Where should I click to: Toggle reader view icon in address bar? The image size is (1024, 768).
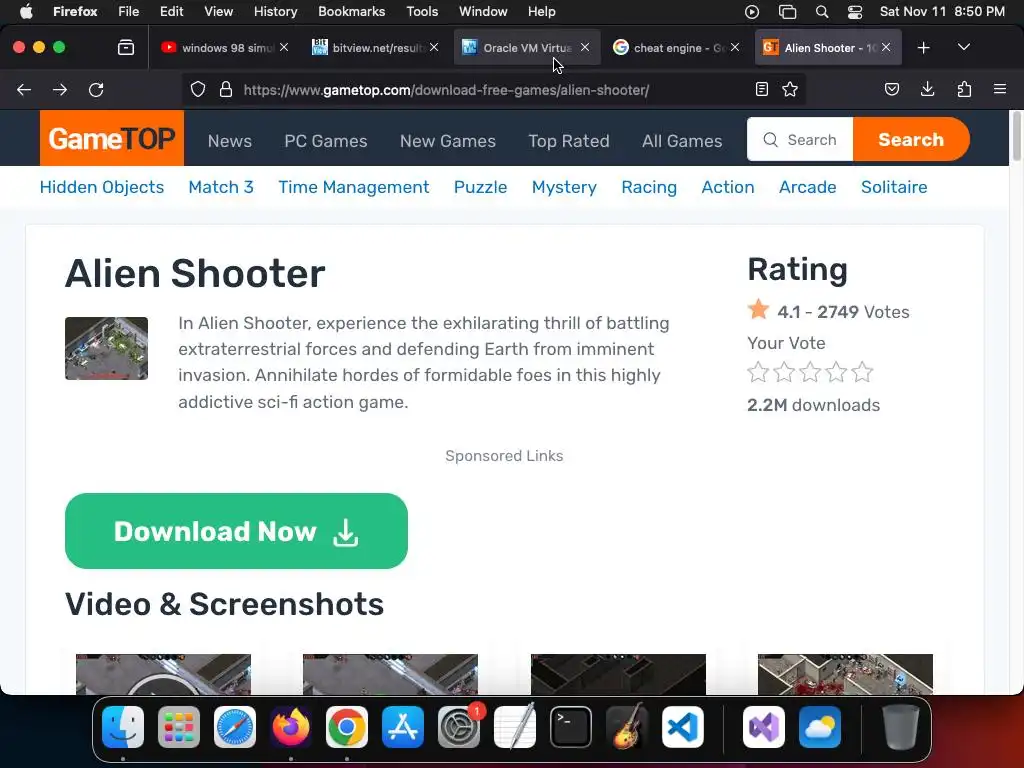(x=761, y=89)
